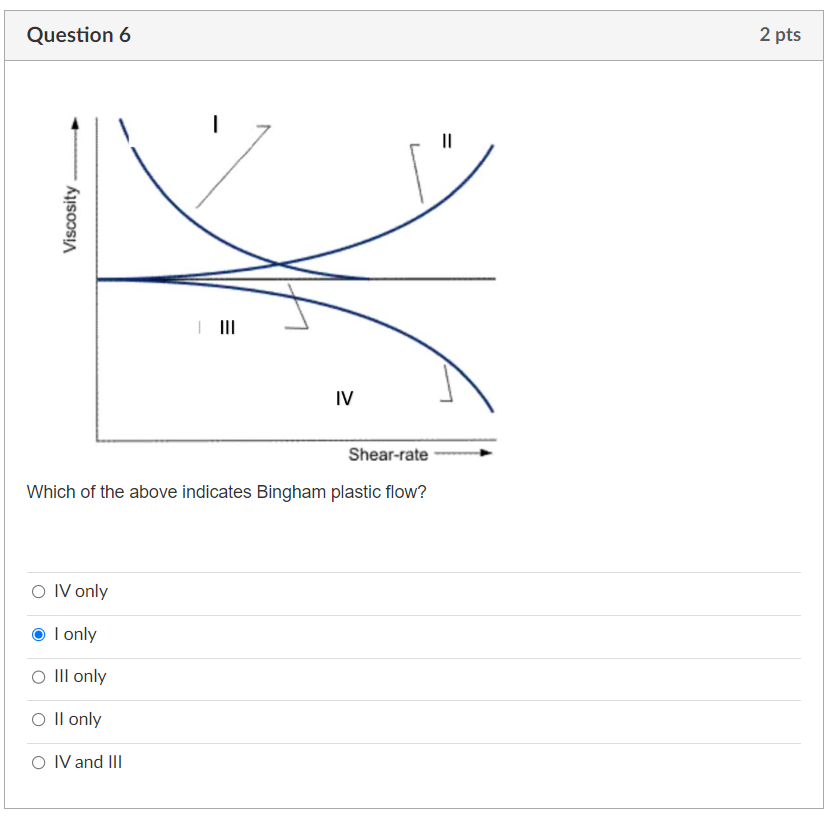830x817 pixels.
Task: Click the currently selected "I only" radio
Action: click(x=38, y=634)
